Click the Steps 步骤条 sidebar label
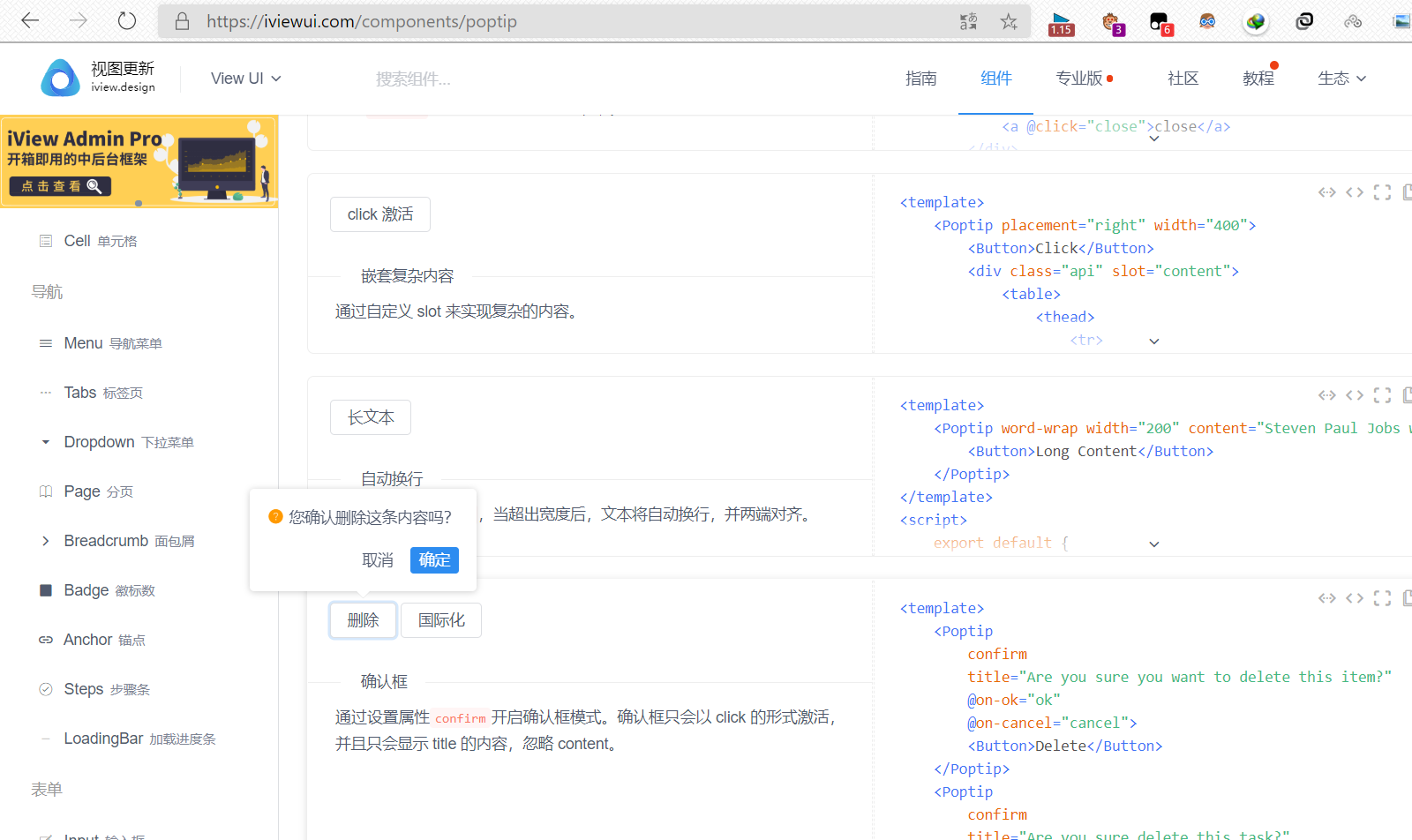1412x840 pixels. (x=107, y=689)
